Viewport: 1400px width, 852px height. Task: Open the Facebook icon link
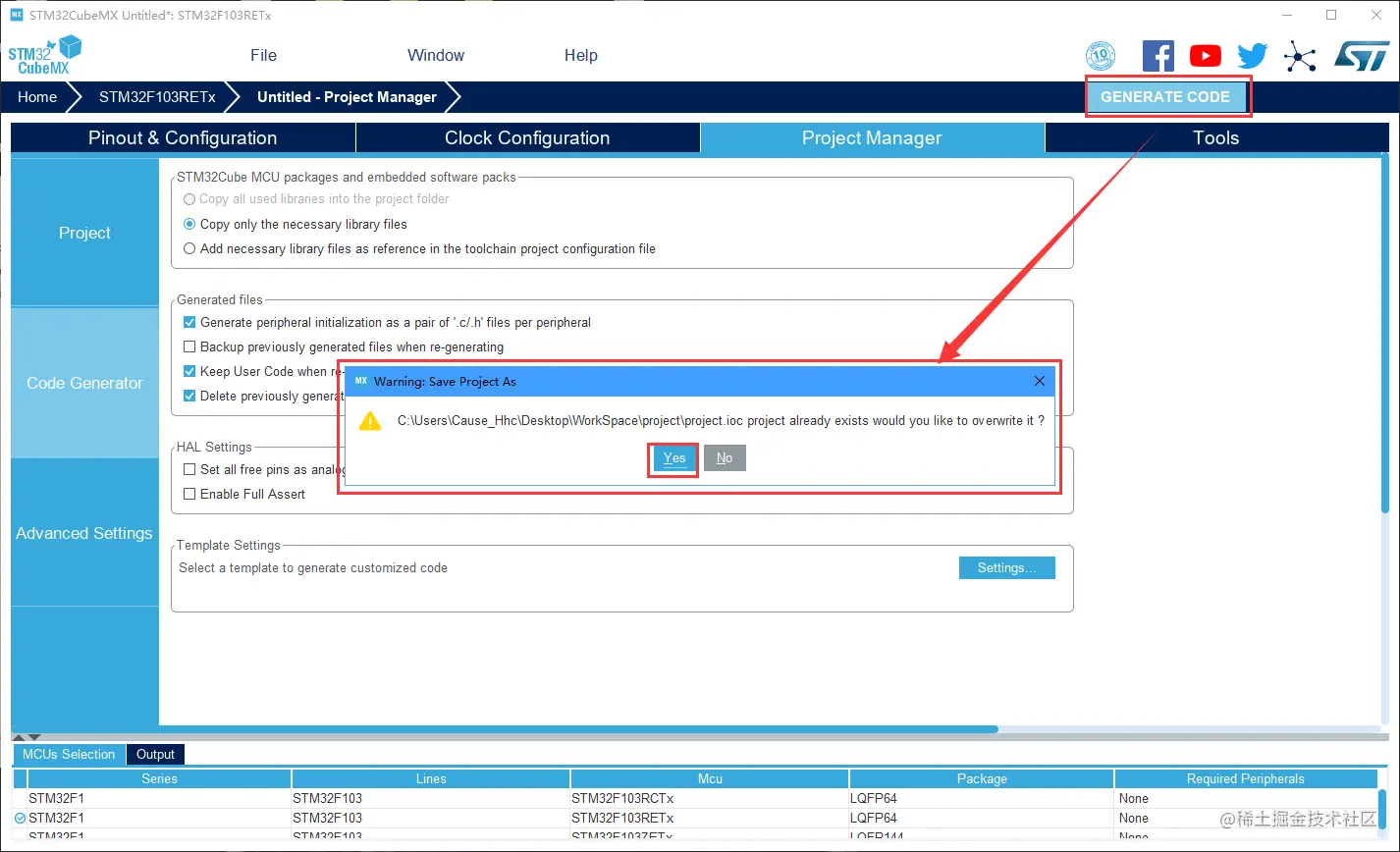1158,56
